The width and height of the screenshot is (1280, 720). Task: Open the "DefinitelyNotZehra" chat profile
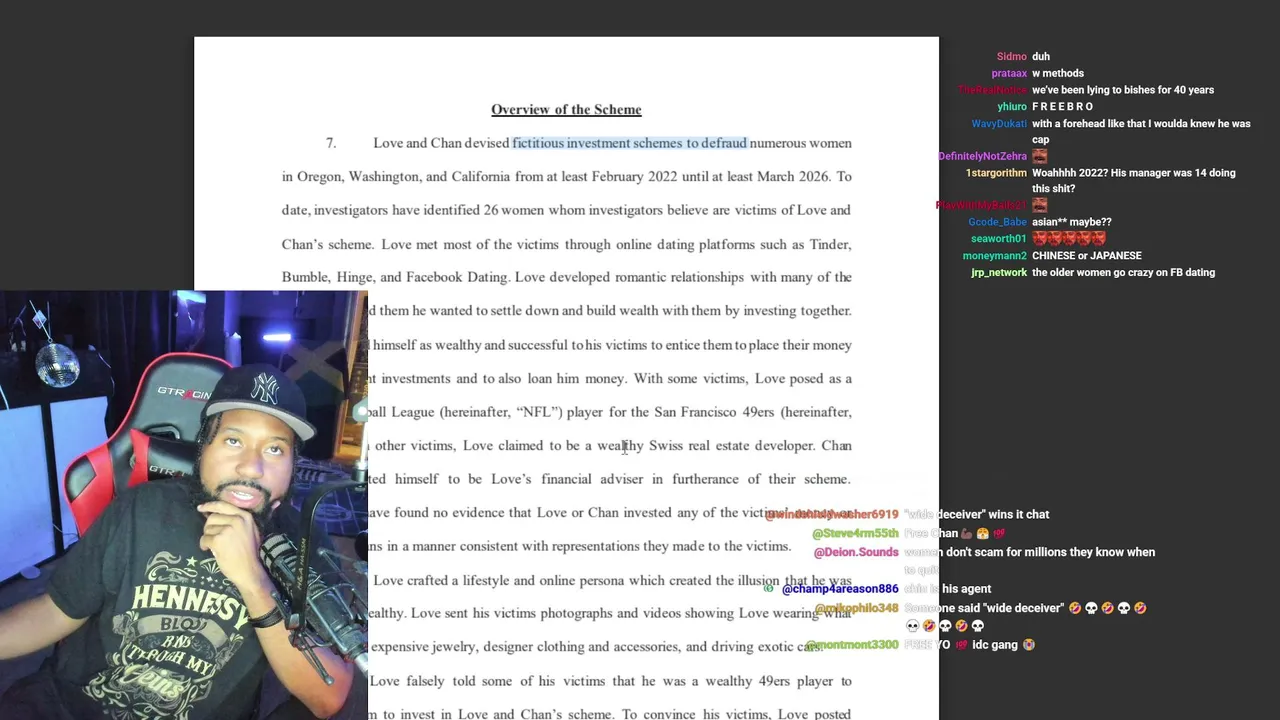[x=982, y=157]
